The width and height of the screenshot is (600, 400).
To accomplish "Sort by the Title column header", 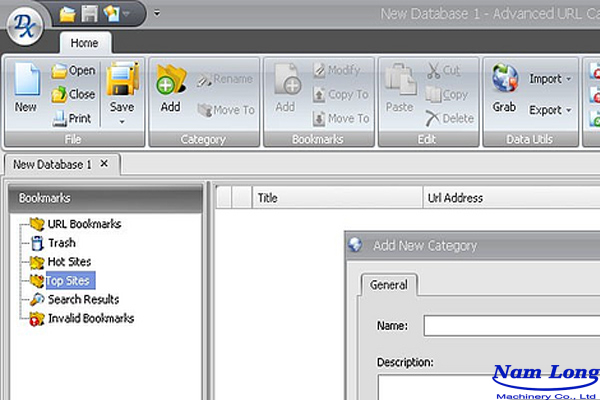I will (x=268, y=198).
